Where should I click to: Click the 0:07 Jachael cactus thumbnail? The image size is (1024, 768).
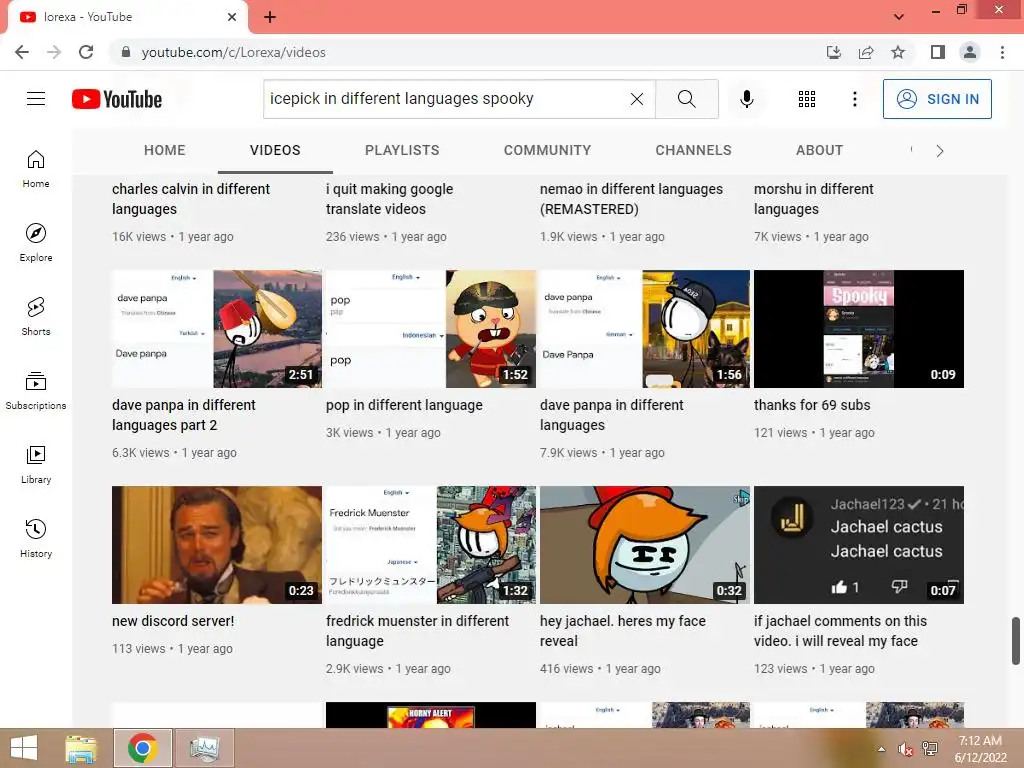point(859,545)
